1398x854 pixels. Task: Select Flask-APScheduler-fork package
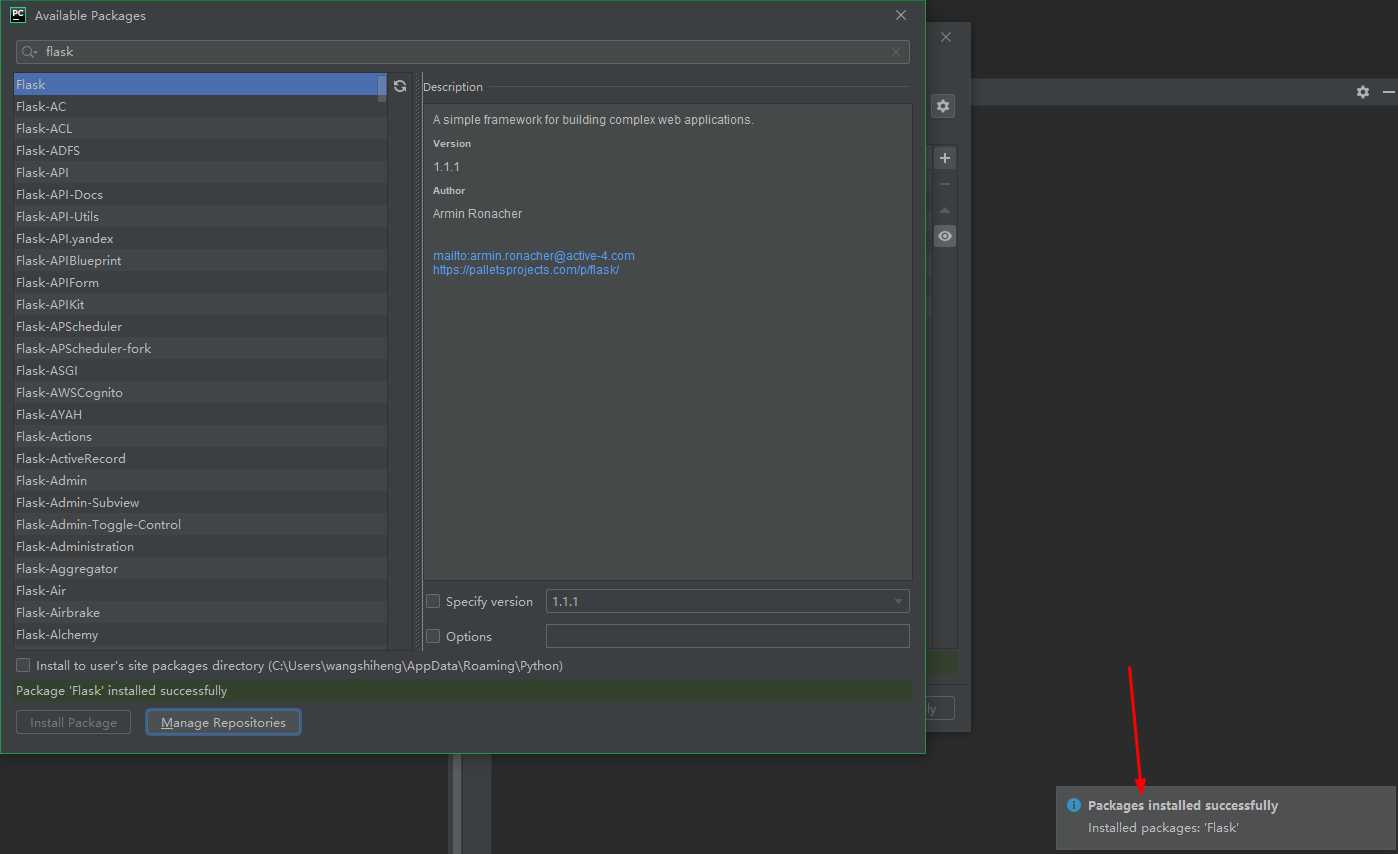[x=200, y=349]
